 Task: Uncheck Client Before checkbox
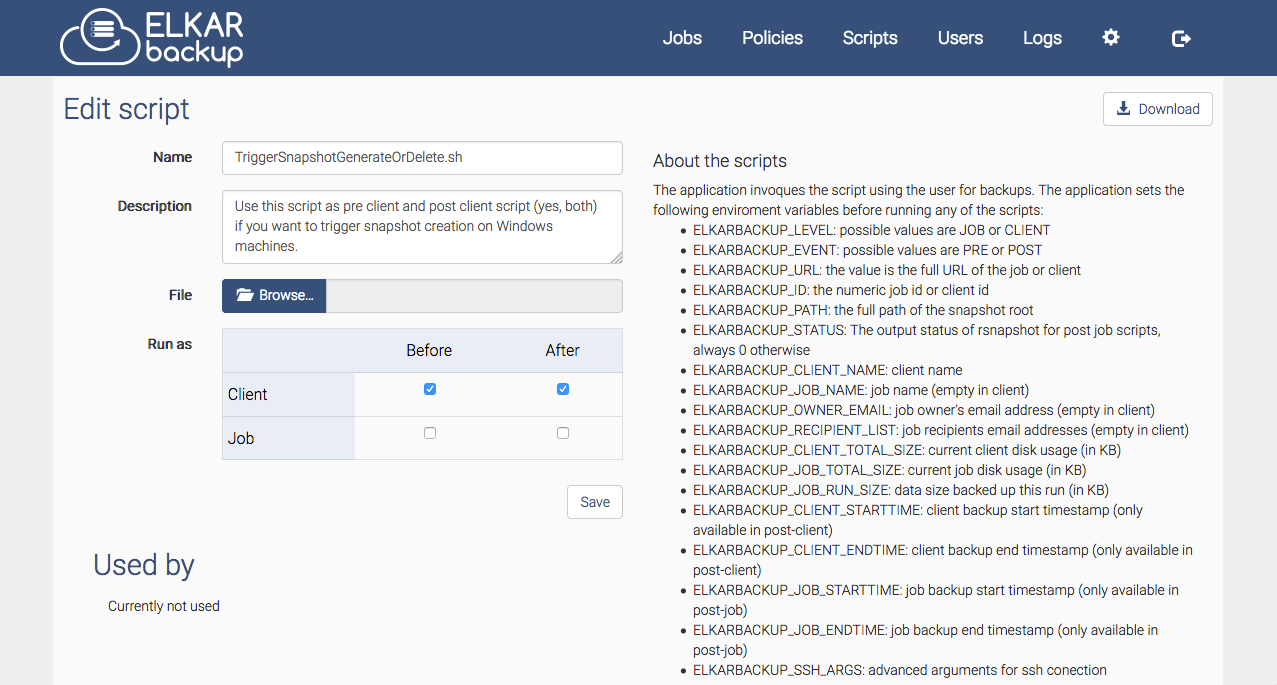(x=430, y=389)
